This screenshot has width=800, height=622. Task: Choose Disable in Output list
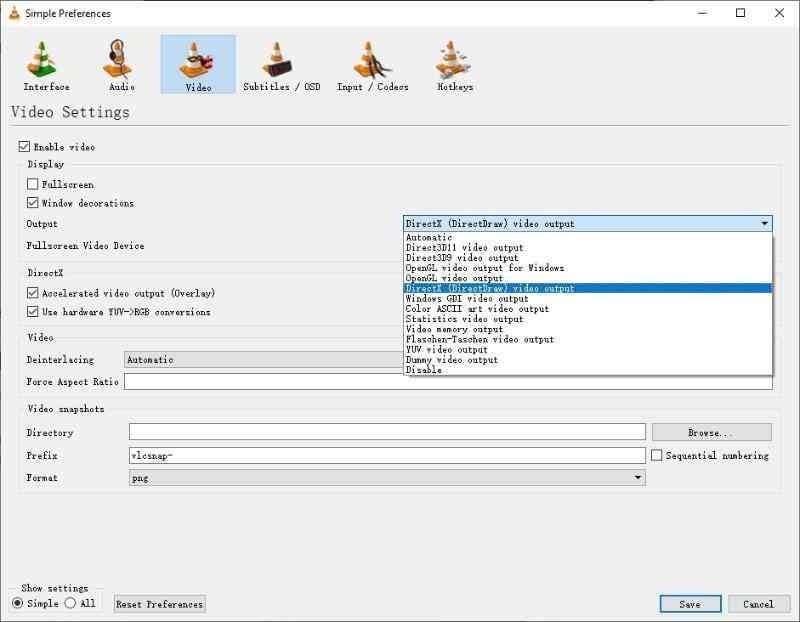pyautogui.click(x=588, y=369)
